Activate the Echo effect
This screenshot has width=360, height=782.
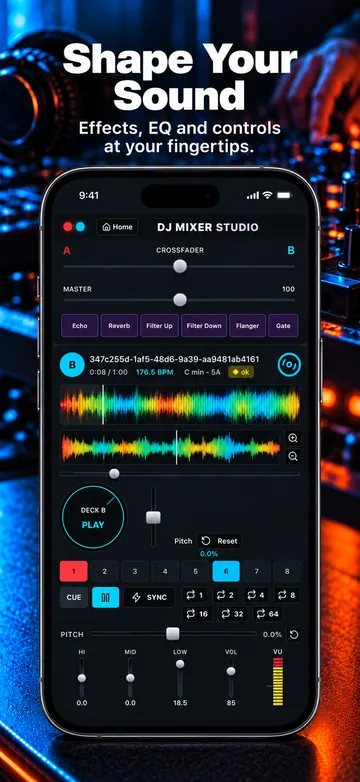[80, 326]
